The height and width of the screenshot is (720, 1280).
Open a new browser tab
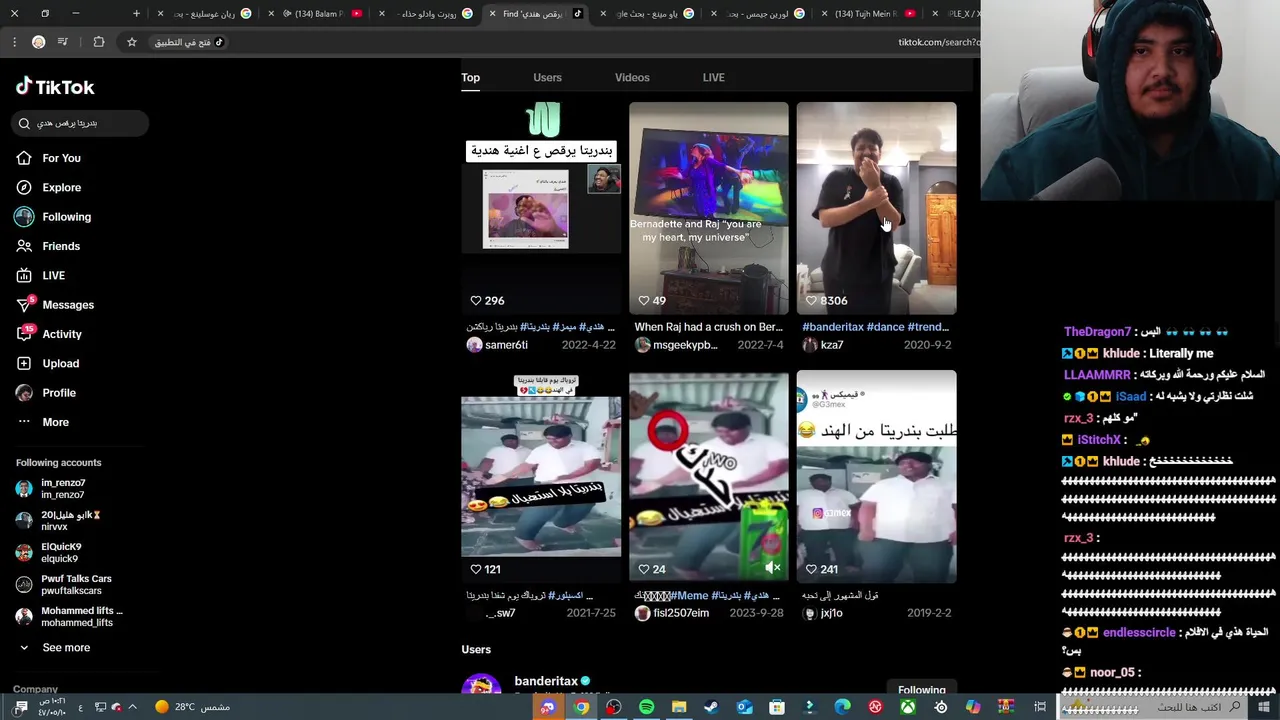pyautogui.click(x=136, y=14)
